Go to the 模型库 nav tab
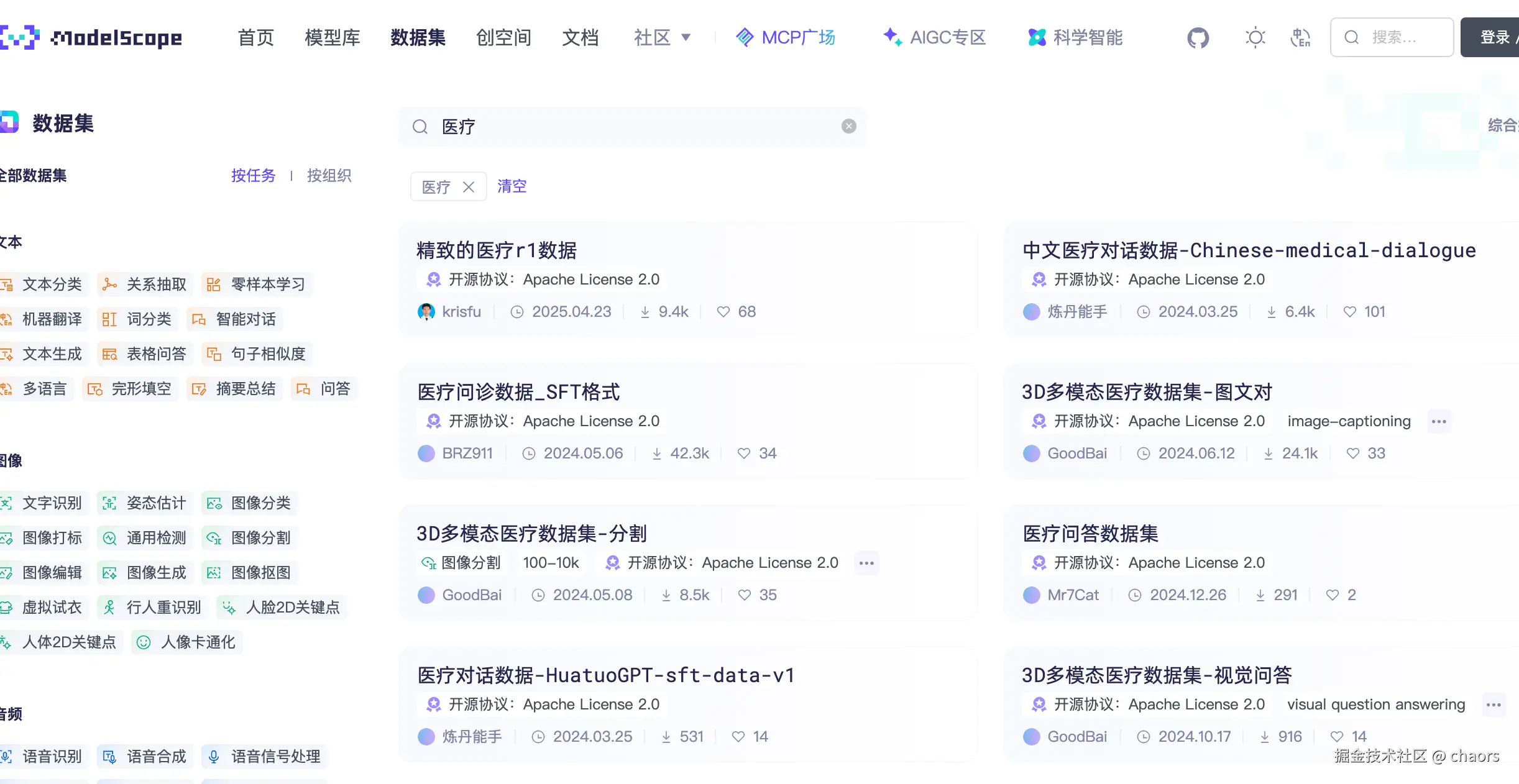1519x784 pixels. coord(333,38)
